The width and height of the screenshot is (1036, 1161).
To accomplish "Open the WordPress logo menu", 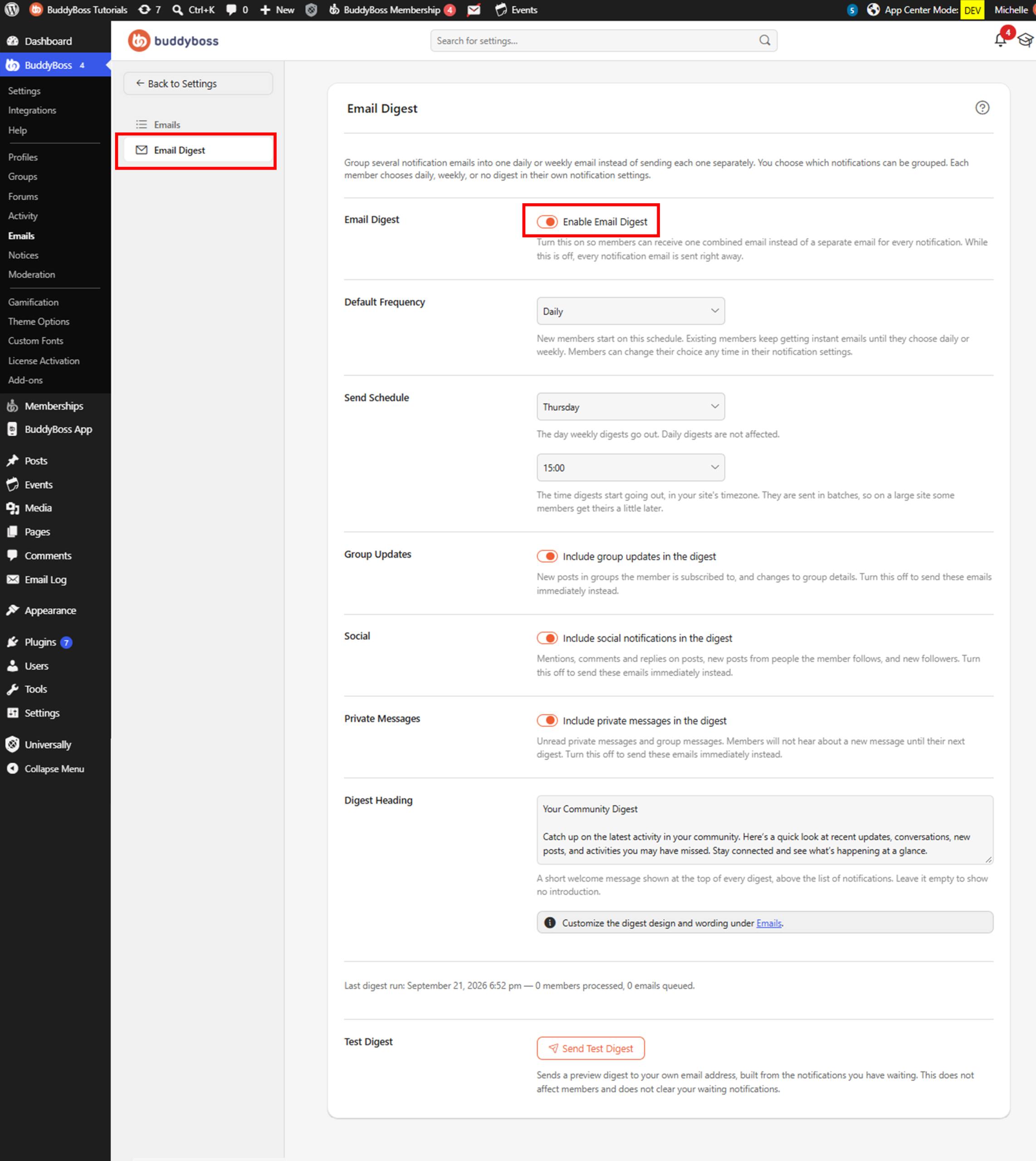I will (x=12, y=10).
